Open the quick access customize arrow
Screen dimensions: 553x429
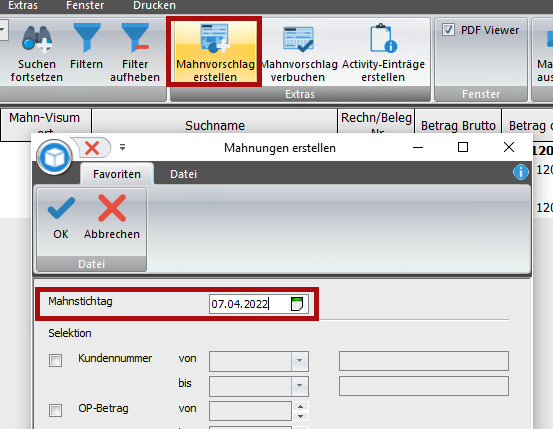coord(122,147)
